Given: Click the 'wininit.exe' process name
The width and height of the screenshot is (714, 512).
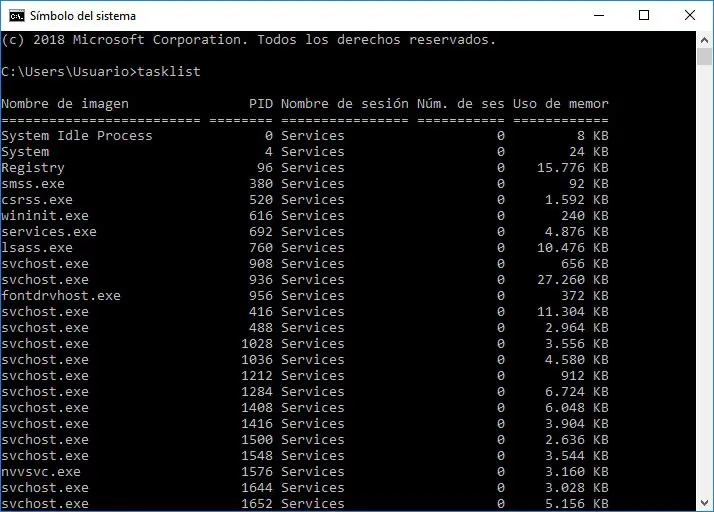Looking at the screenshot, I should [x=45, y=216].
